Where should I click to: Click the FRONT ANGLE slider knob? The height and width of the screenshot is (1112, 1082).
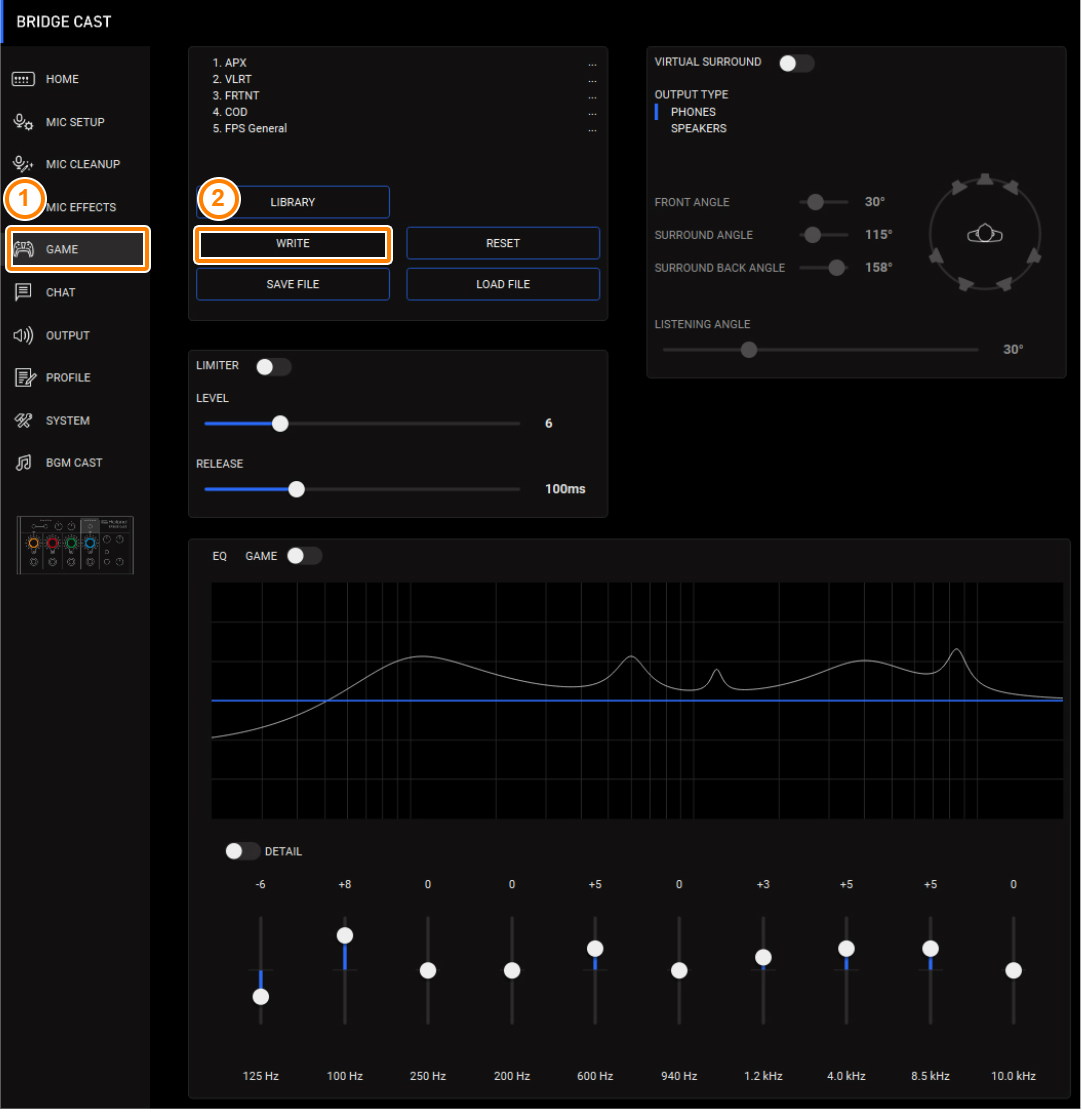coord(815,202)
